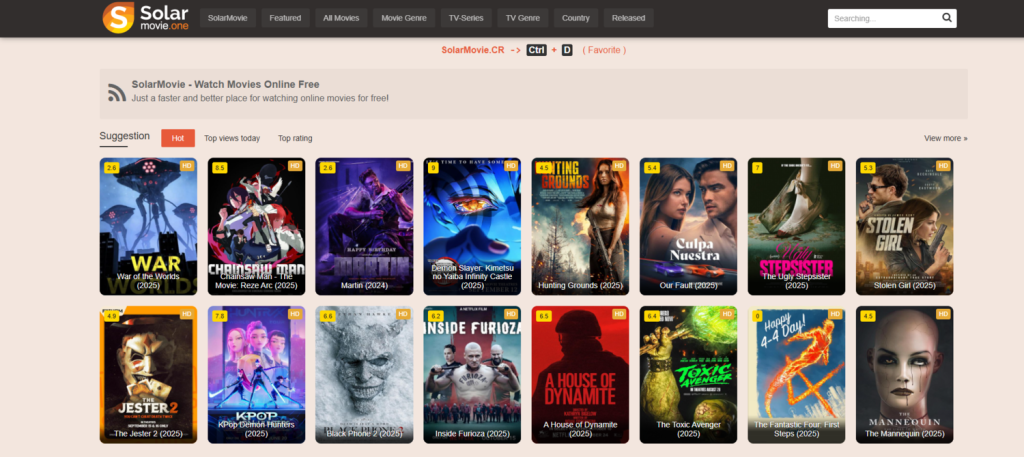1024x457 pixels.
Task: Click 5.4 rating badge on Our Fault
Action: tap(652, 168)
